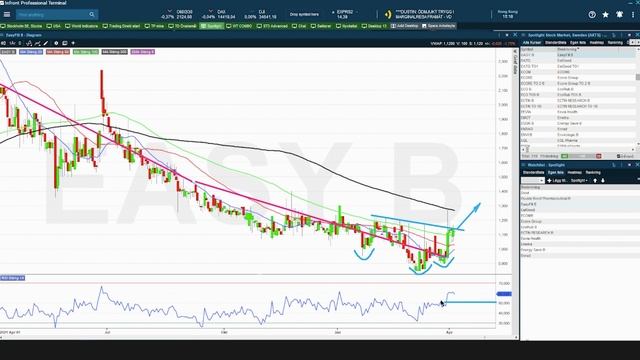
Task: Click the Add Desktop button
Action: 404,26
